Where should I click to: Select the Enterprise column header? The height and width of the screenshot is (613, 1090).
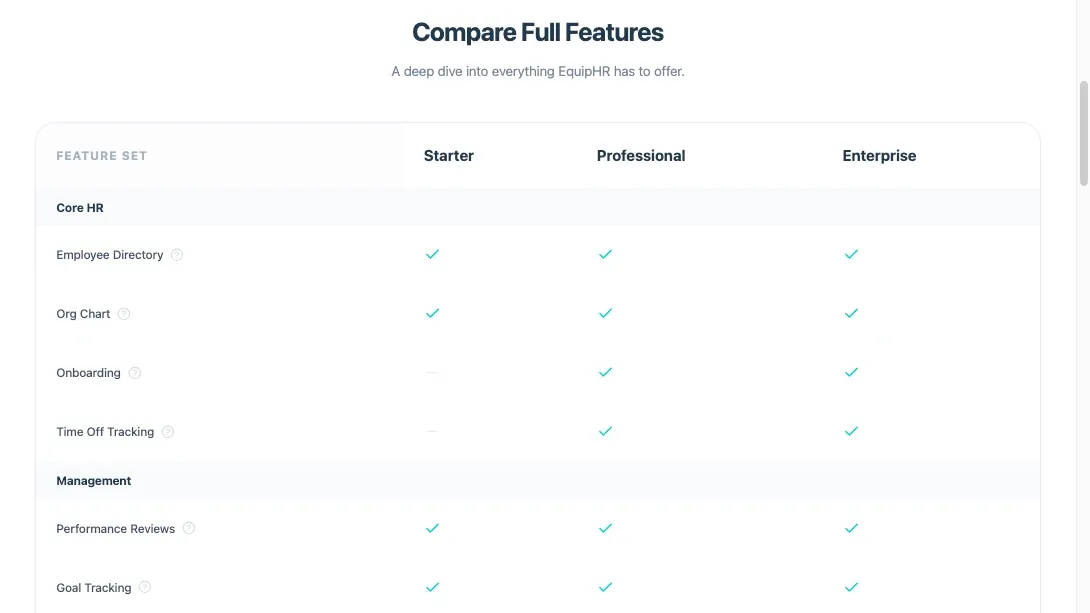879,156
